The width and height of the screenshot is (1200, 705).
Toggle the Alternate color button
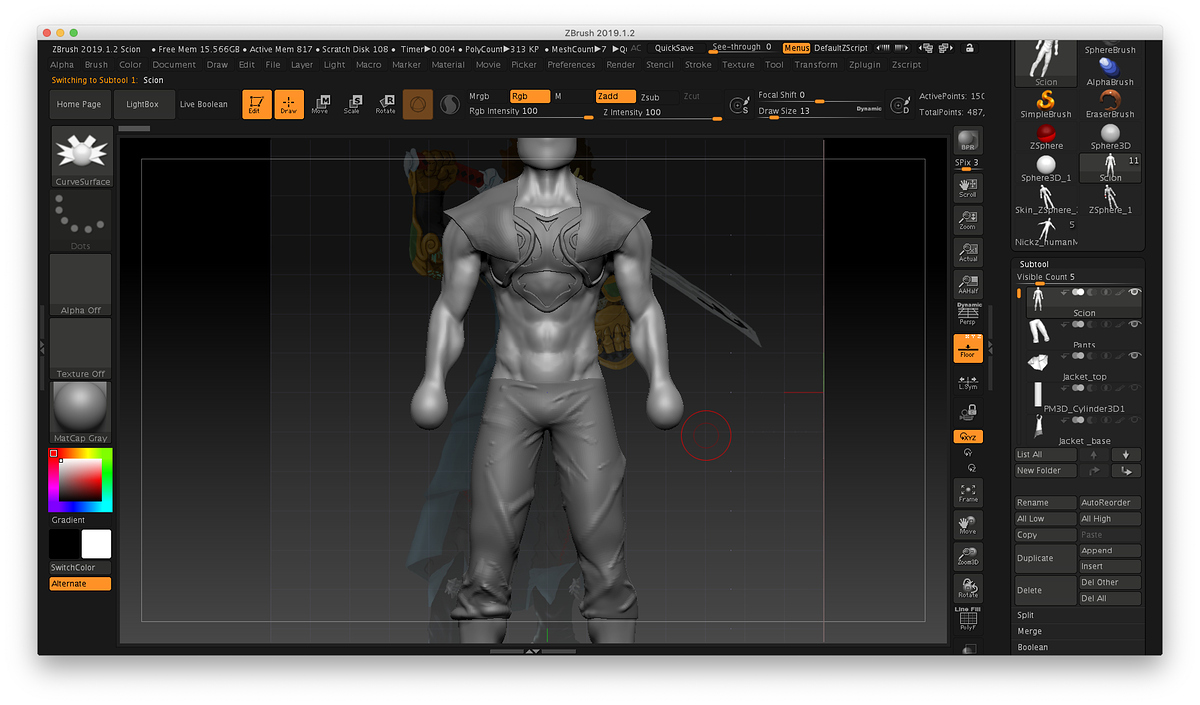coord(81,584)
